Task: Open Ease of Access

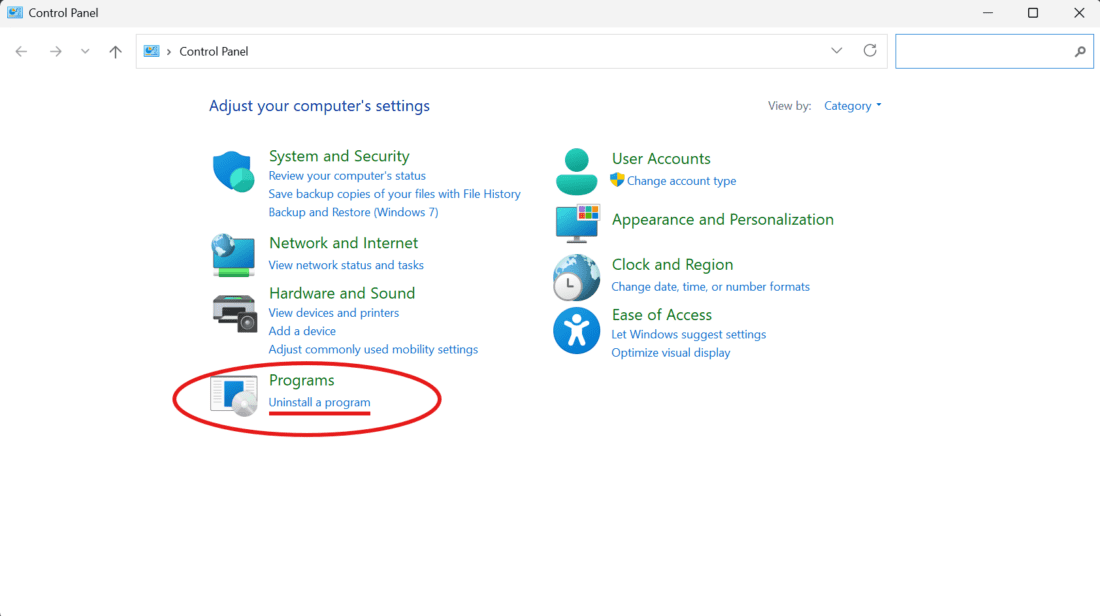Action: click(x=662, y=315)
